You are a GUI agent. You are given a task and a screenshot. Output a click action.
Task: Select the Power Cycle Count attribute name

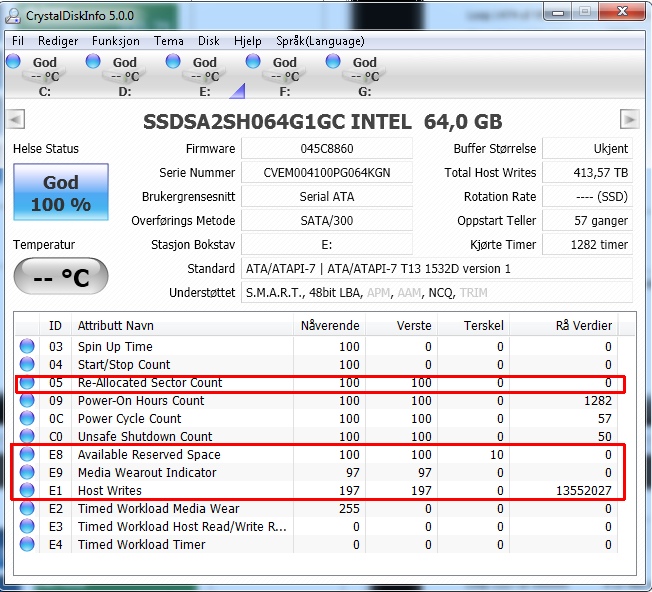point(129,418)
